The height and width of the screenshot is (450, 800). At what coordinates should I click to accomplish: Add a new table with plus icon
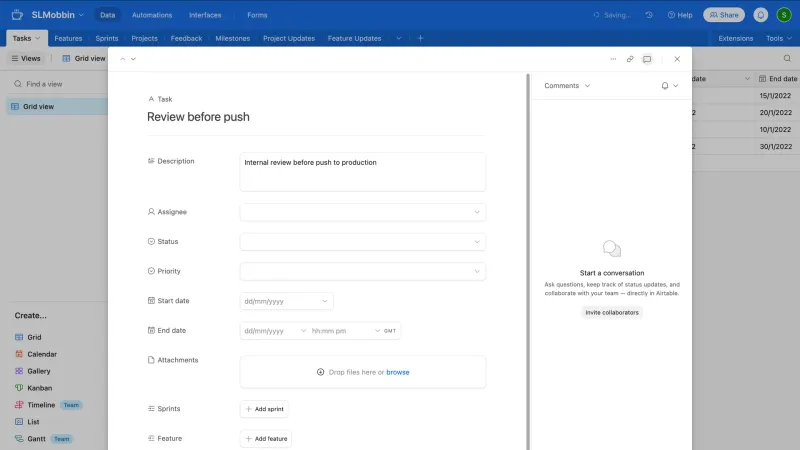420,38
